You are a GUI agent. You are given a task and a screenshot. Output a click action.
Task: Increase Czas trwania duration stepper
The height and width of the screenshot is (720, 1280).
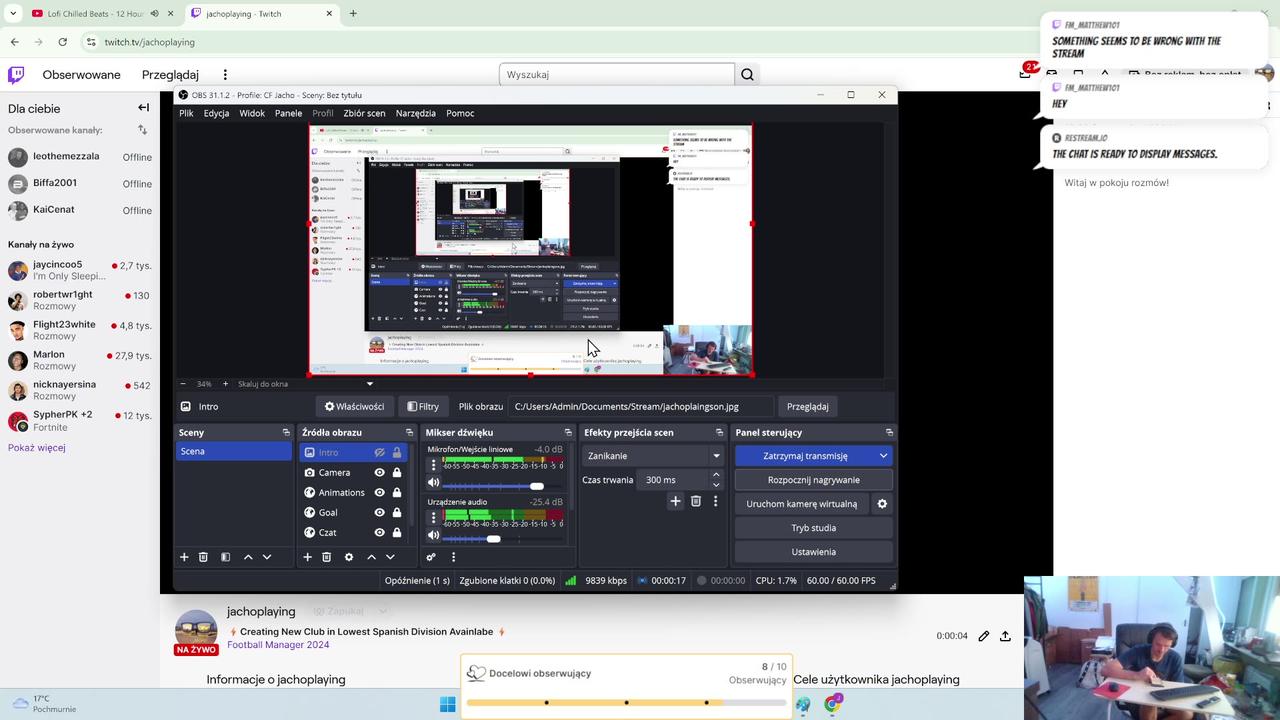click(716, 475)
